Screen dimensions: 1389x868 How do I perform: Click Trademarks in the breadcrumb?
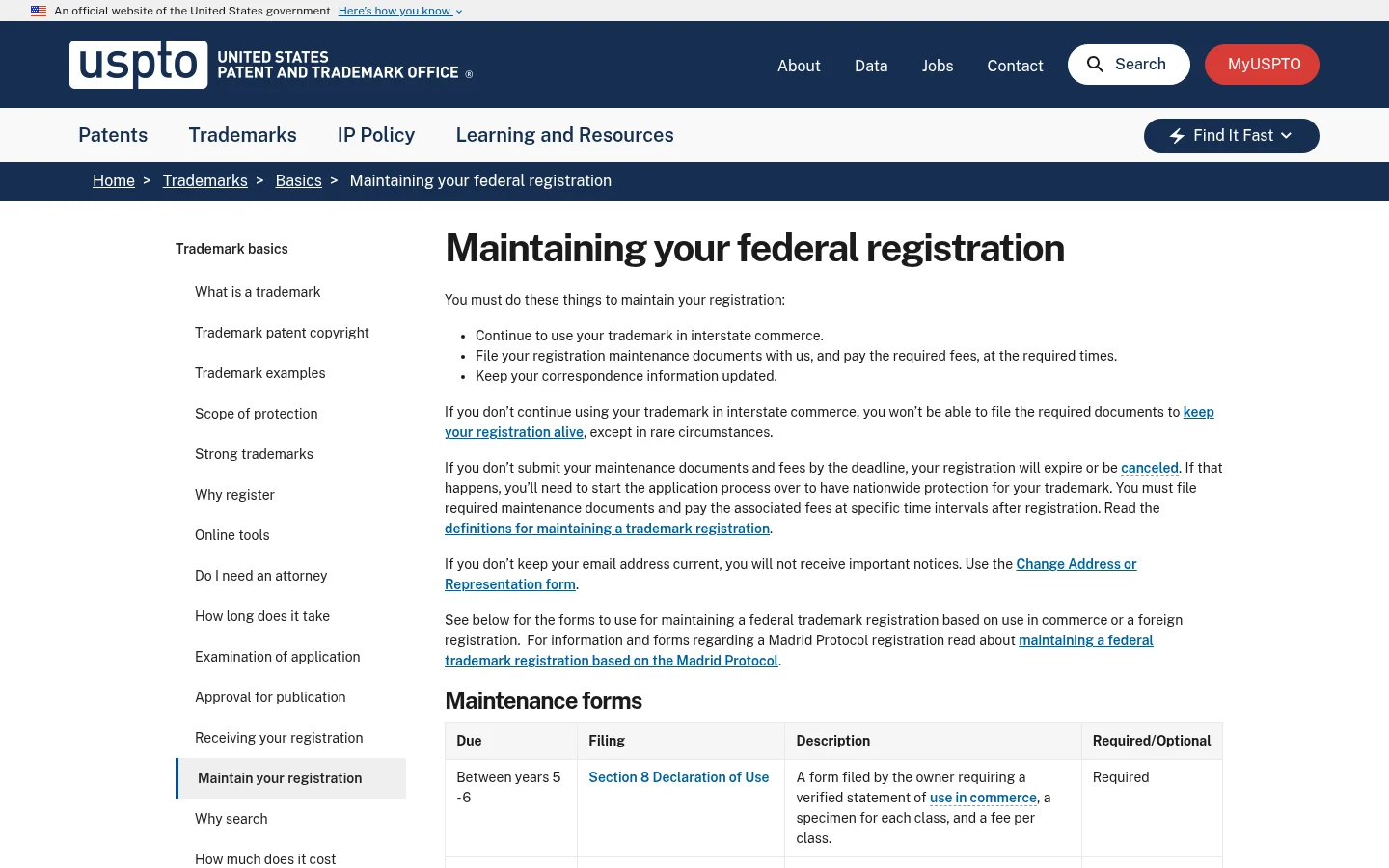point(205,180)
